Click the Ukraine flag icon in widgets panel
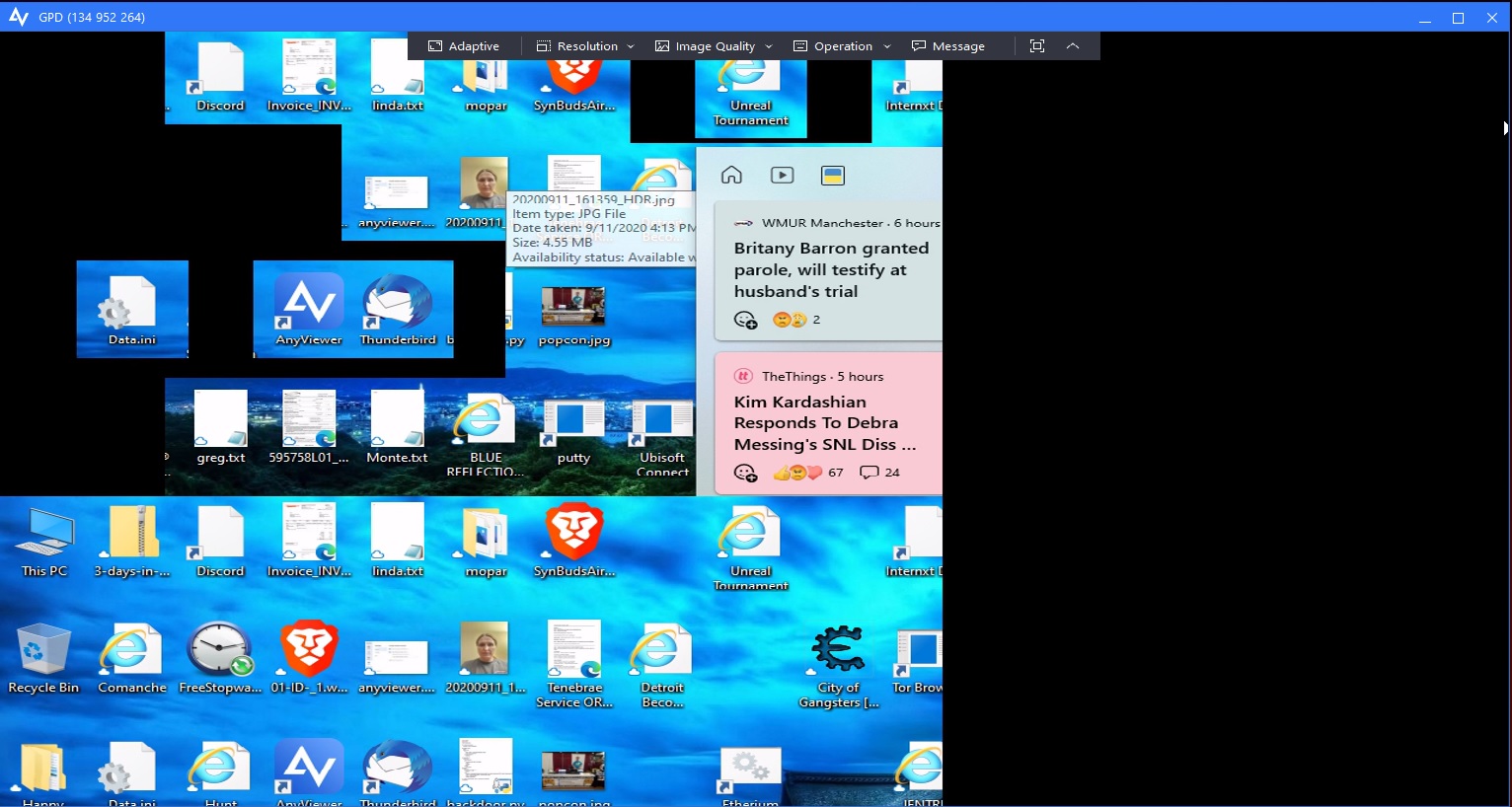 pyautogui.click(x=833, y=176)
